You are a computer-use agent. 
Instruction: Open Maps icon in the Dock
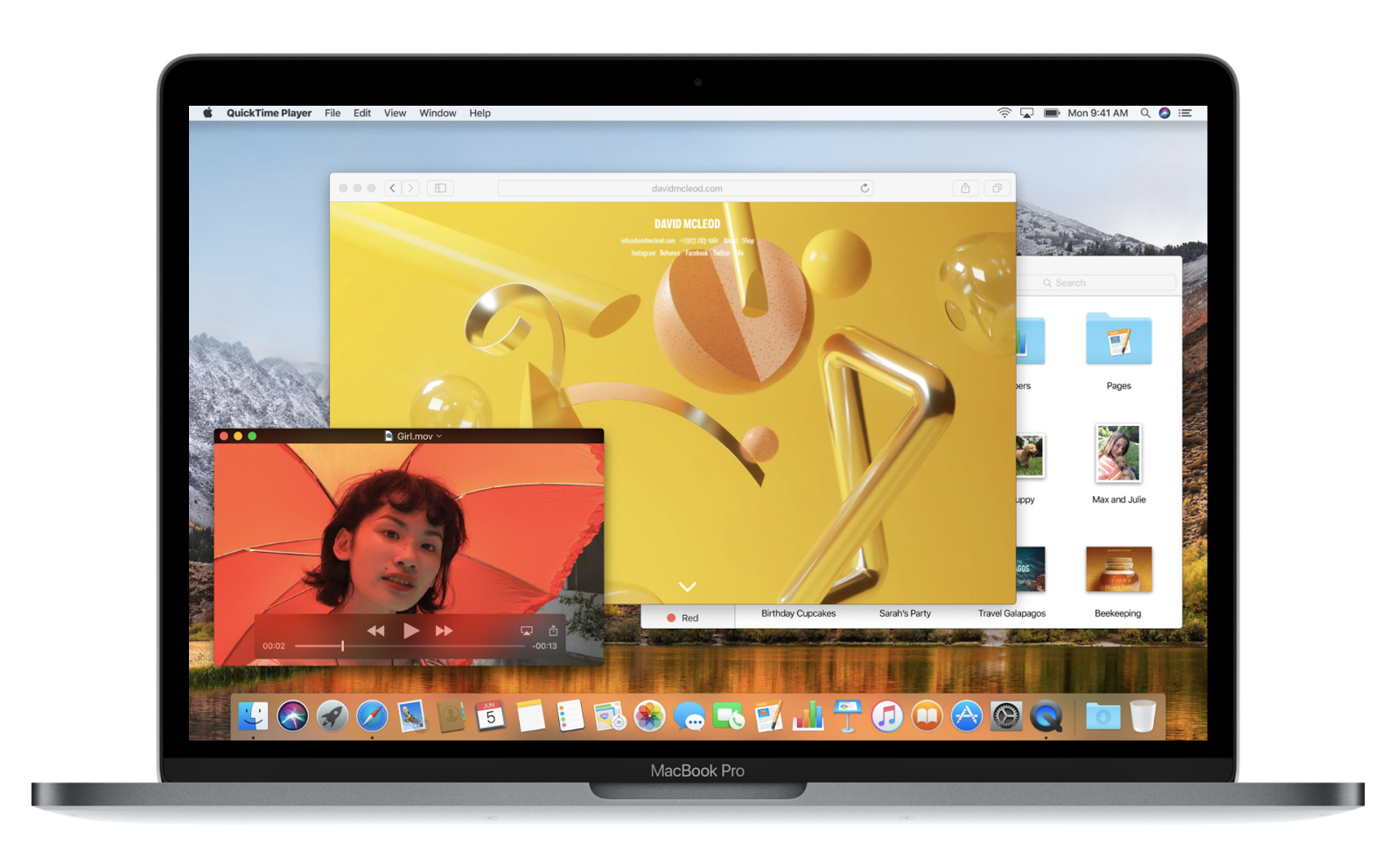[x=609, y=716]
